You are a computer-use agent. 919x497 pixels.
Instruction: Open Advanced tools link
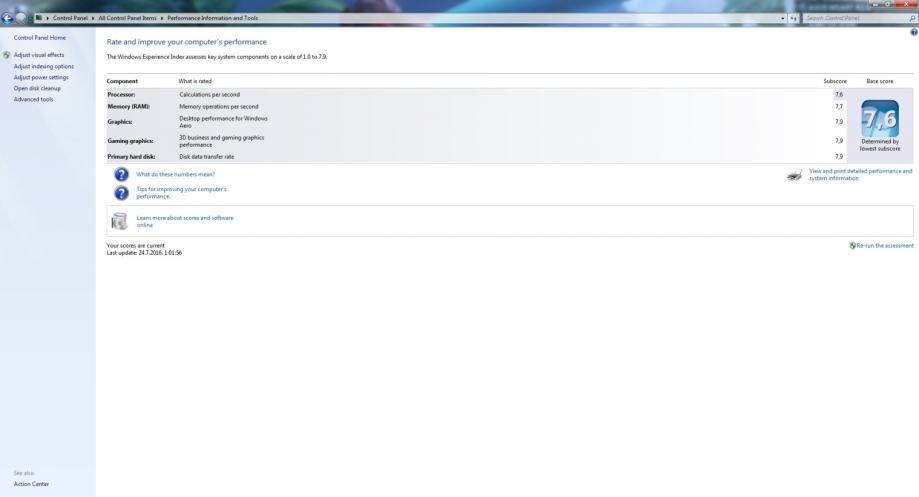(x=33, y=100)
